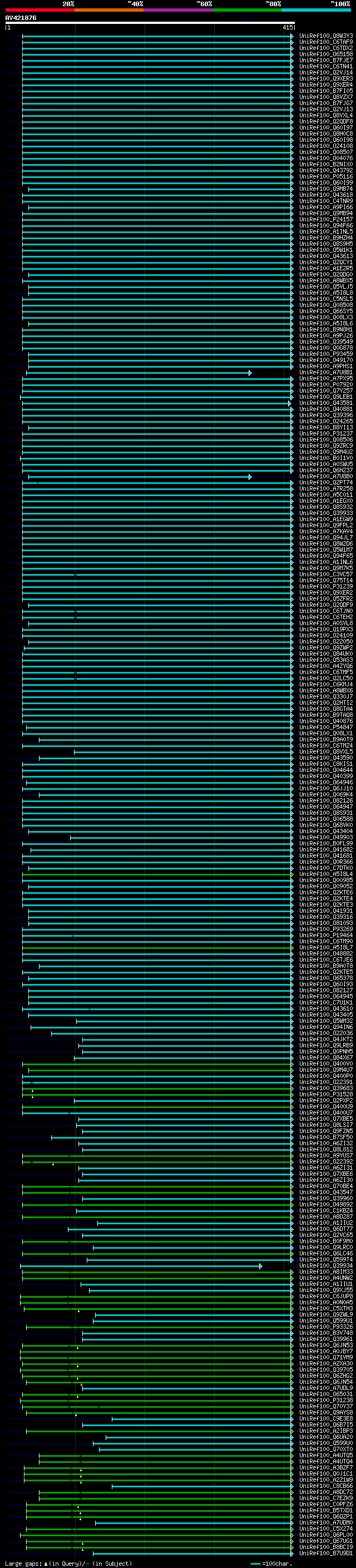The height and width of the screenshot is (1568, 356).
Task: Click the 415 end position label on the query ruler
Action: [x=288, y=27]
